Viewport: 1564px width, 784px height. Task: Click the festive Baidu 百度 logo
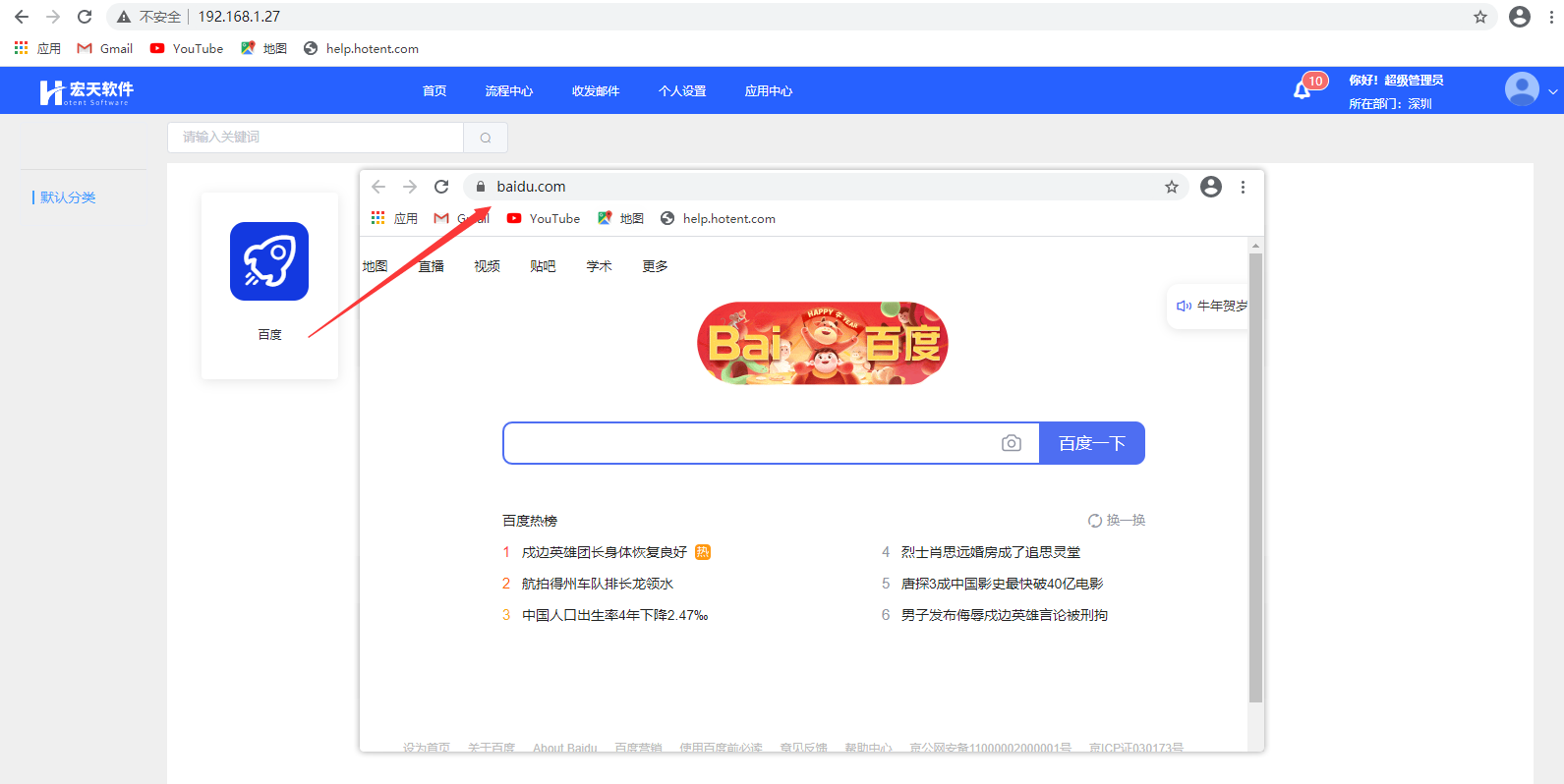coord(823,343)
